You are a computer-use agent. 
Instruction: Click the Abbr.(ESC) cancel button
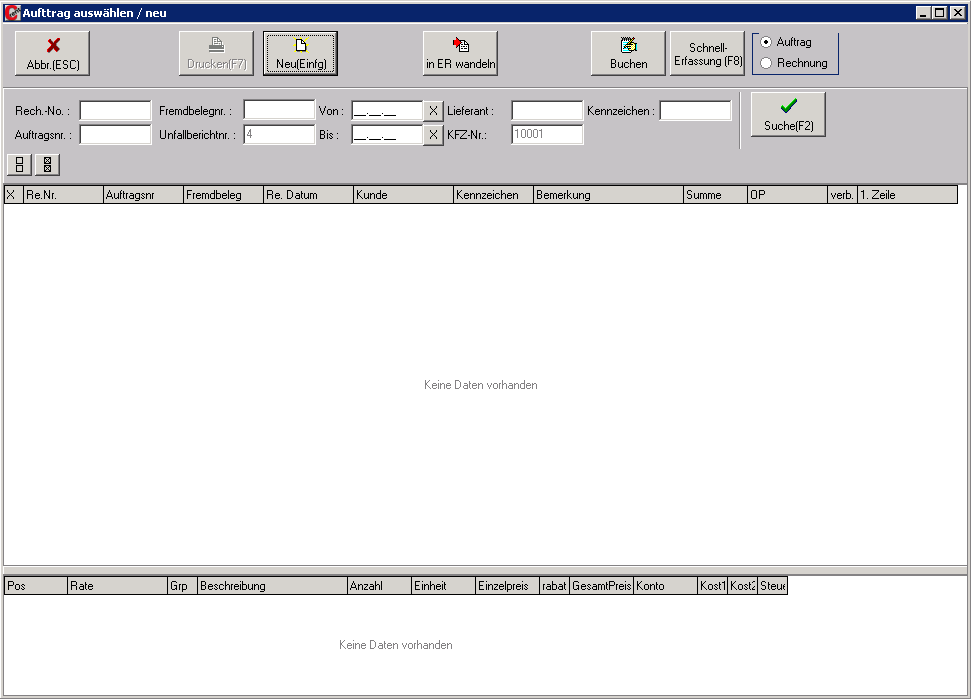point(53,54)
